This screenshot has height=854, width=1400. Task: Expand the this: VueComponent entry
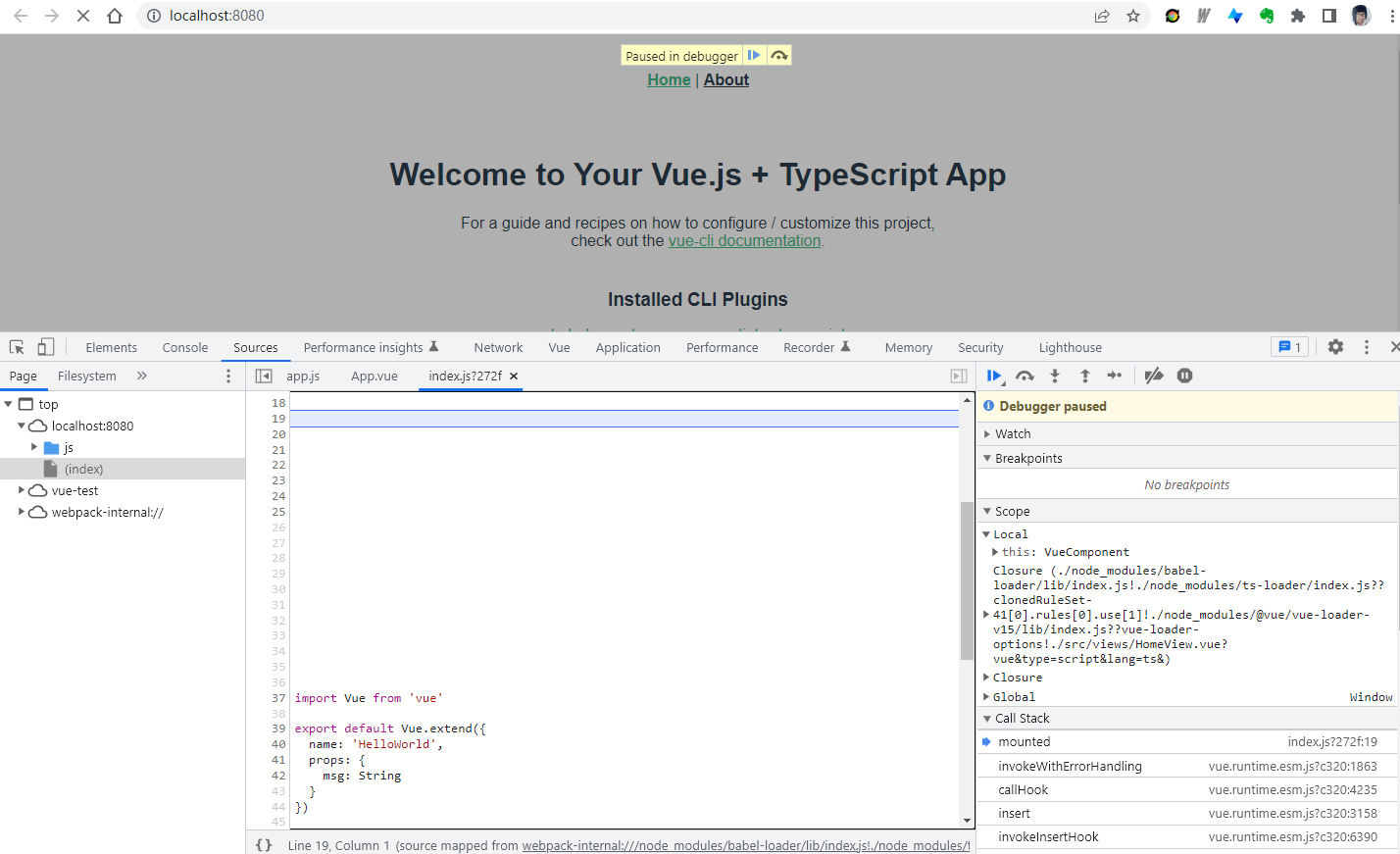click(x=995, y=552)
